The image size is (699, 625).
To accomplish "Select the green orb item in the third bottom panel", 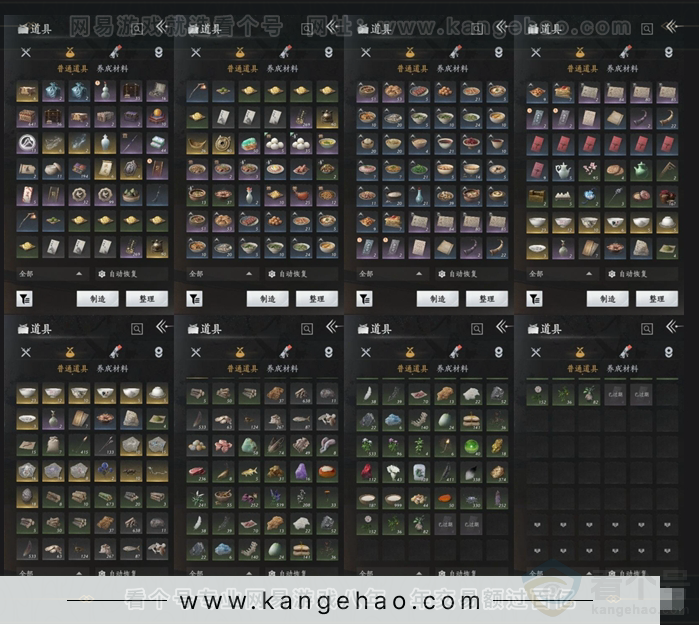I will coord(471,446).
